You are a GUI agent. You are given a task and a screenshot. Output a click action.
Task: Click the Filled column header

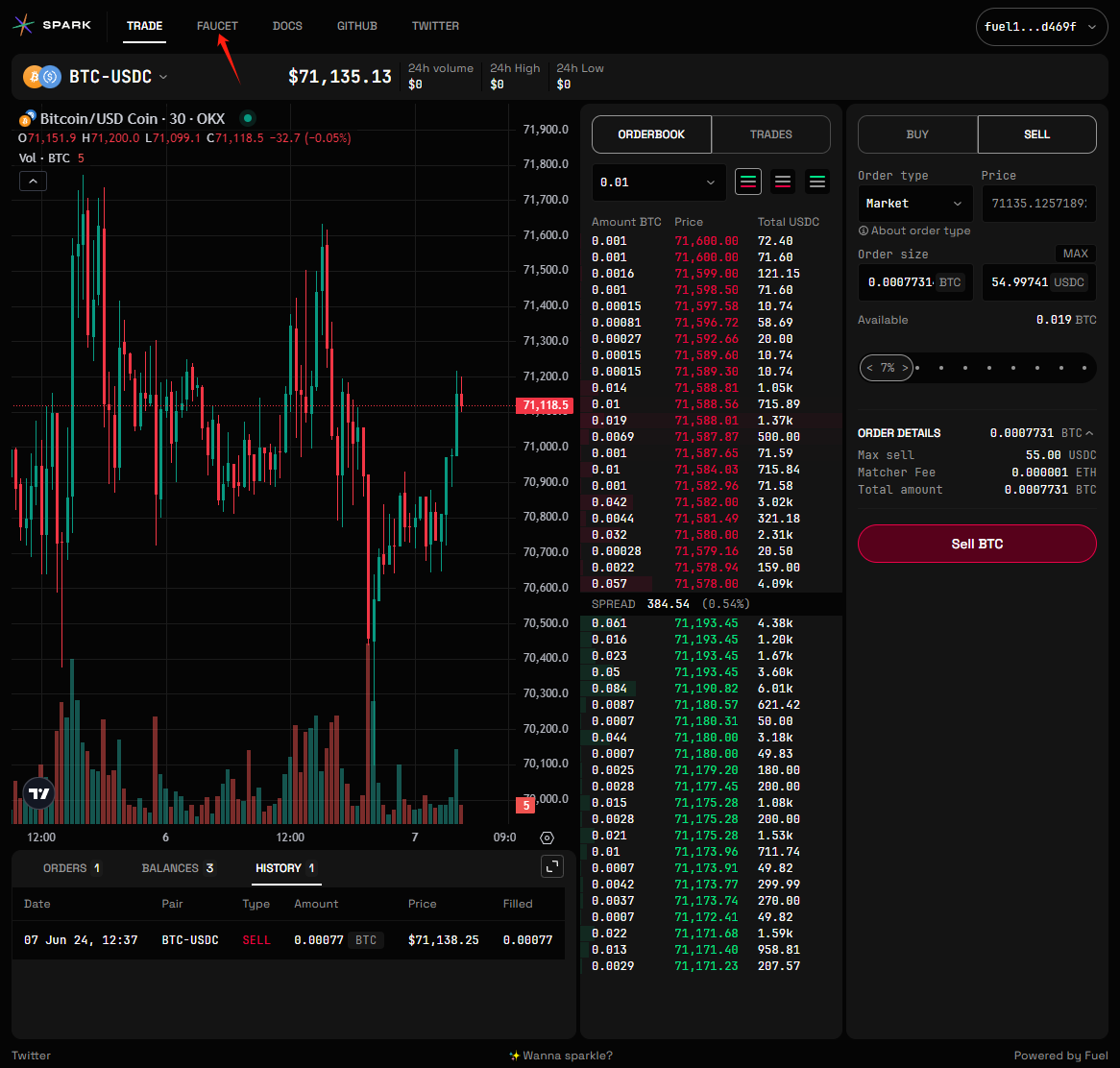click(518, 904)
